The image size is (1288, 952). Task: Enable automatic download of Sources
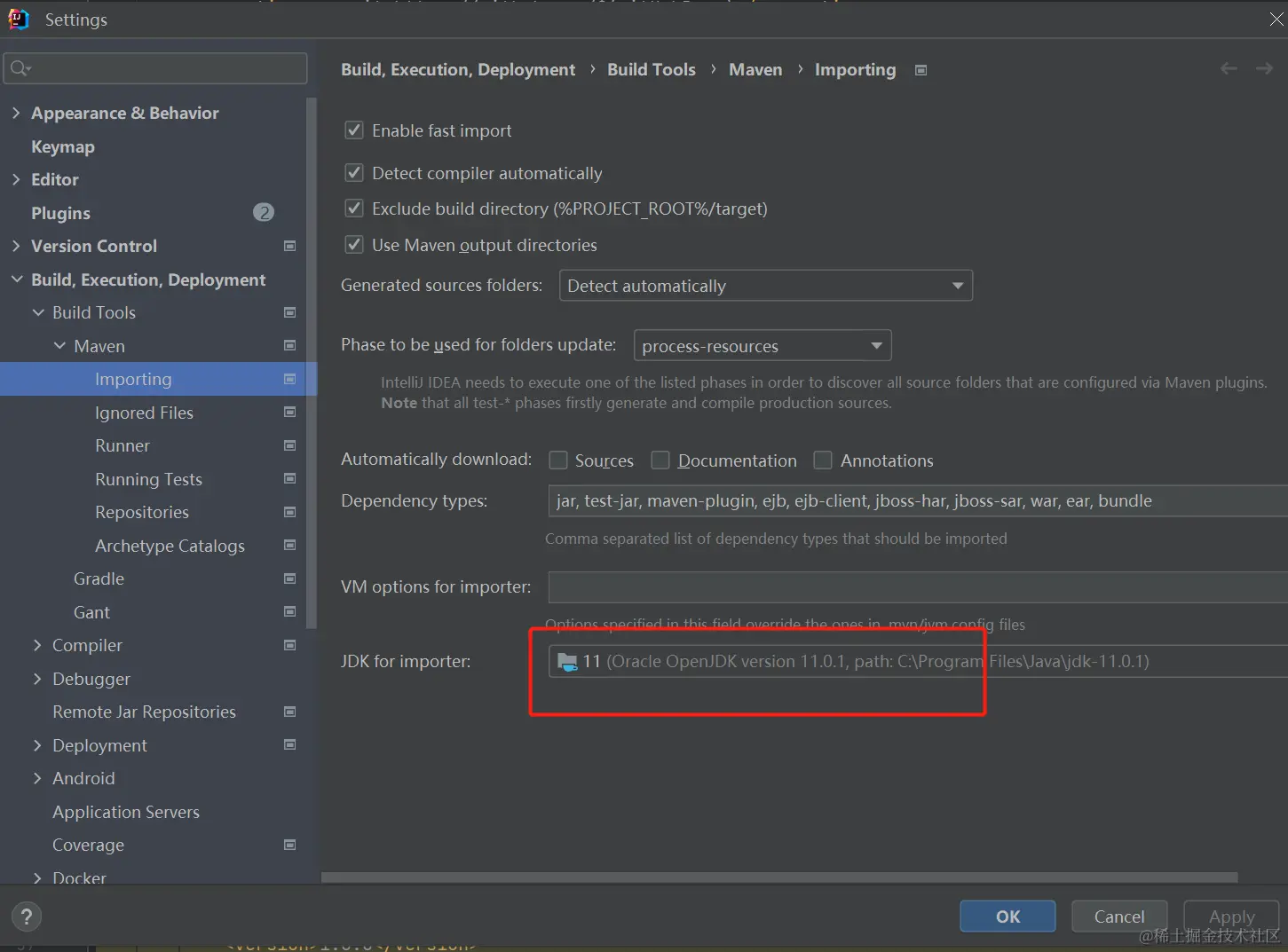[x=557, y=460]
